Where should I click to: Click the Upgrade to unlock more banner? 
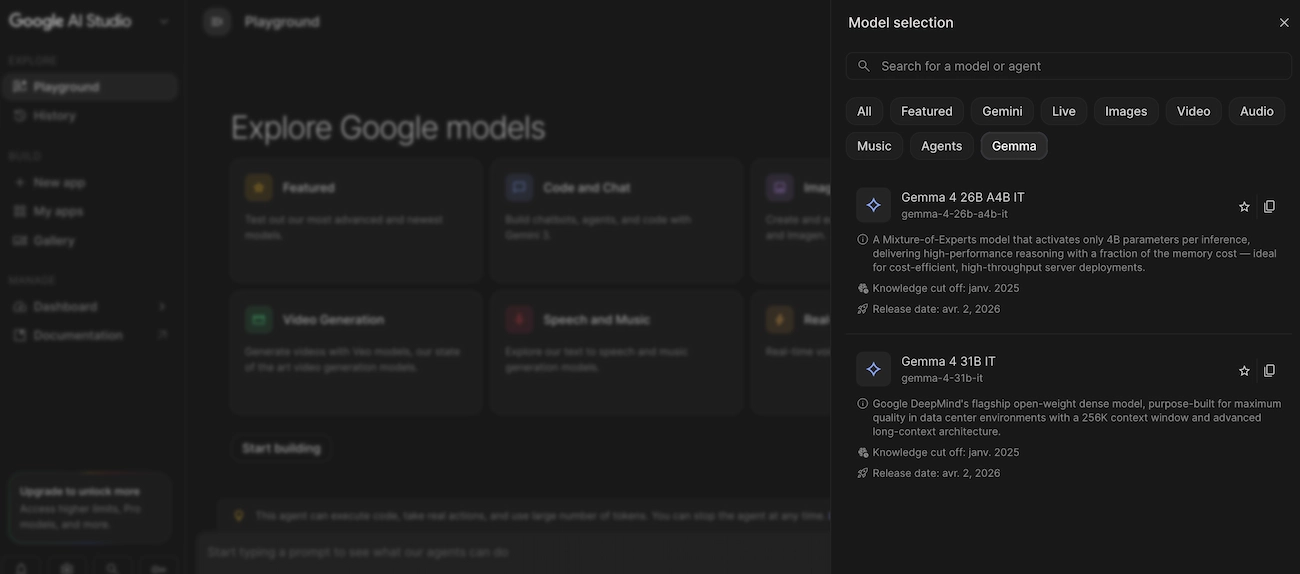[89, 508]
